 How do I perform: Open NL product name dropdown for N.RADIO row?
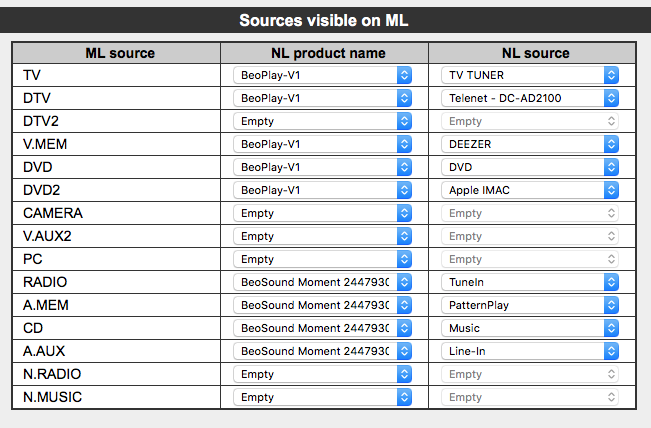[x=322, y=374]
